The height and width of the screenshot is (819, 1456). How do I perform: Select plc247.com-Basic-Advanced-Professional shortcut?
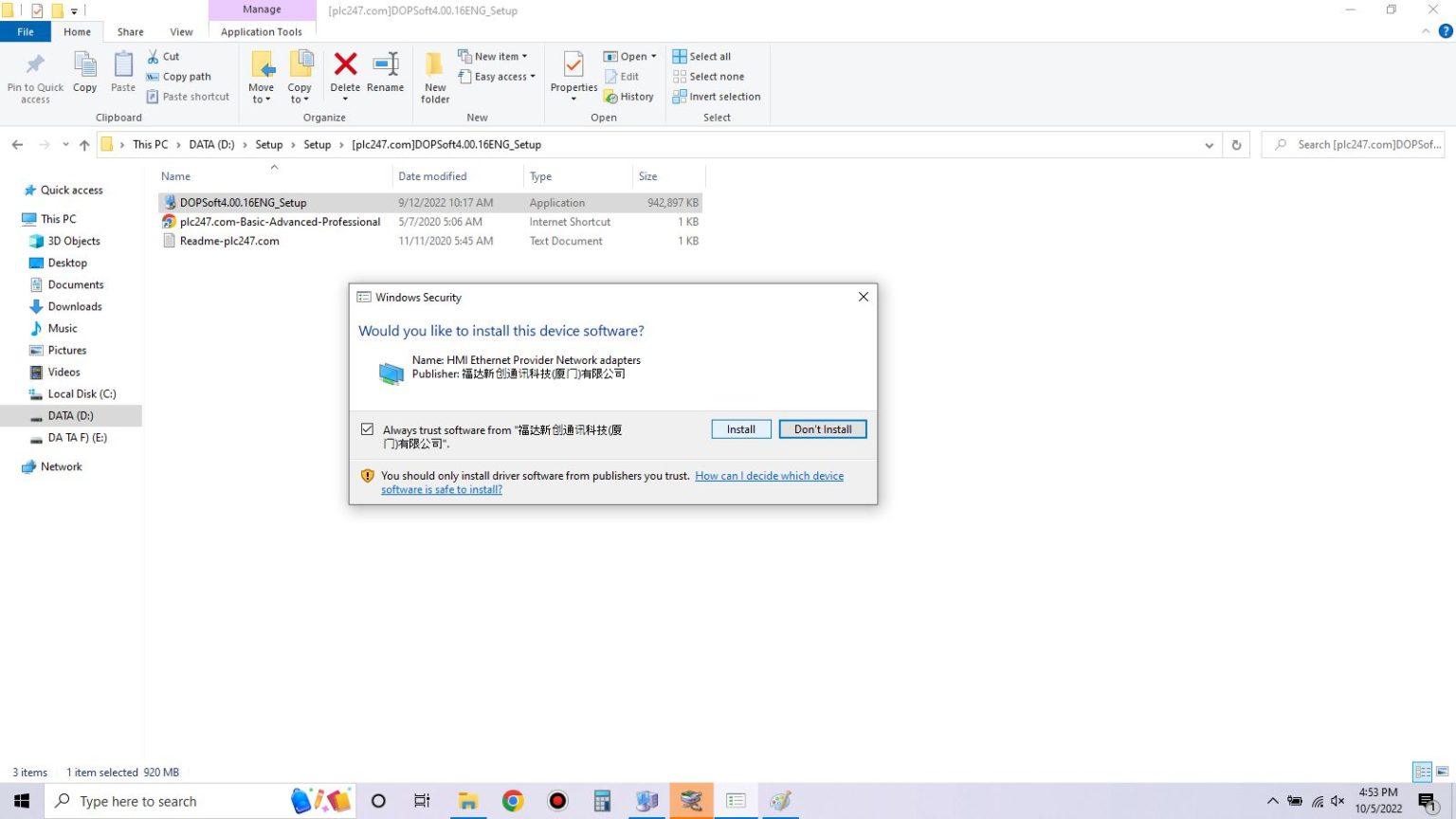[x=430, y=222]
